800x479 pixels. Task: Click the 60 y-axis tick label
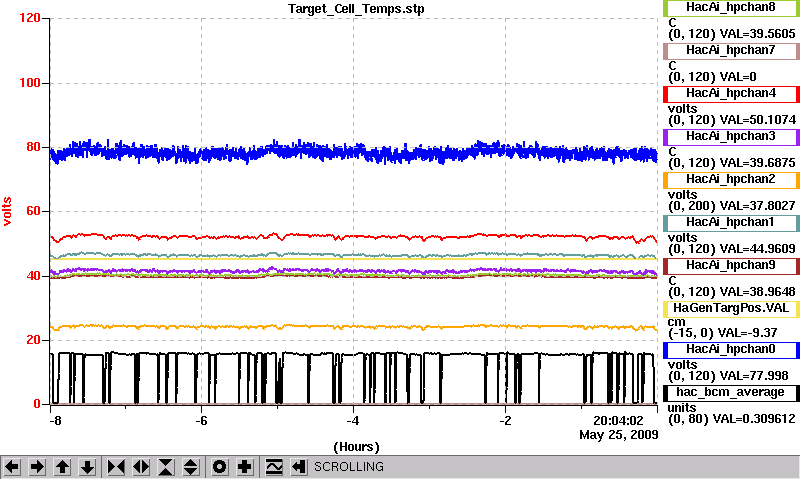coord(33,211)
